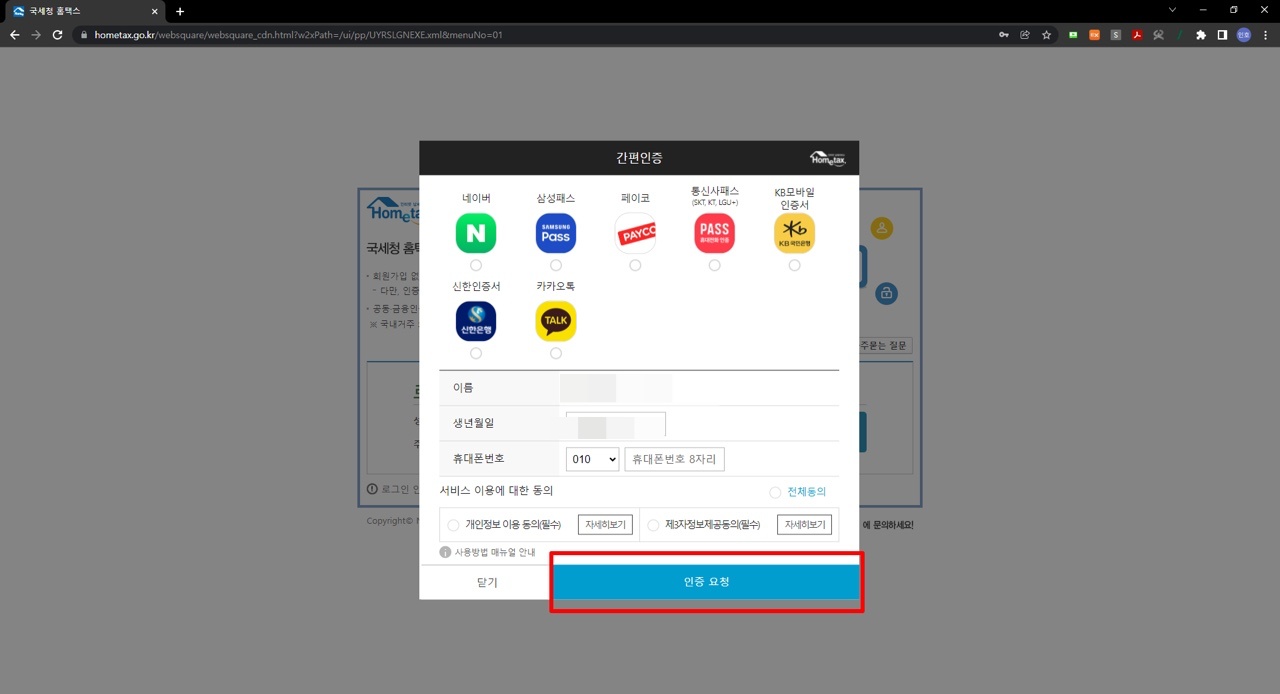1280x694 pixels.
Task: Switch to the 국세청 홈택스 tab
Action: coord(84,11)
